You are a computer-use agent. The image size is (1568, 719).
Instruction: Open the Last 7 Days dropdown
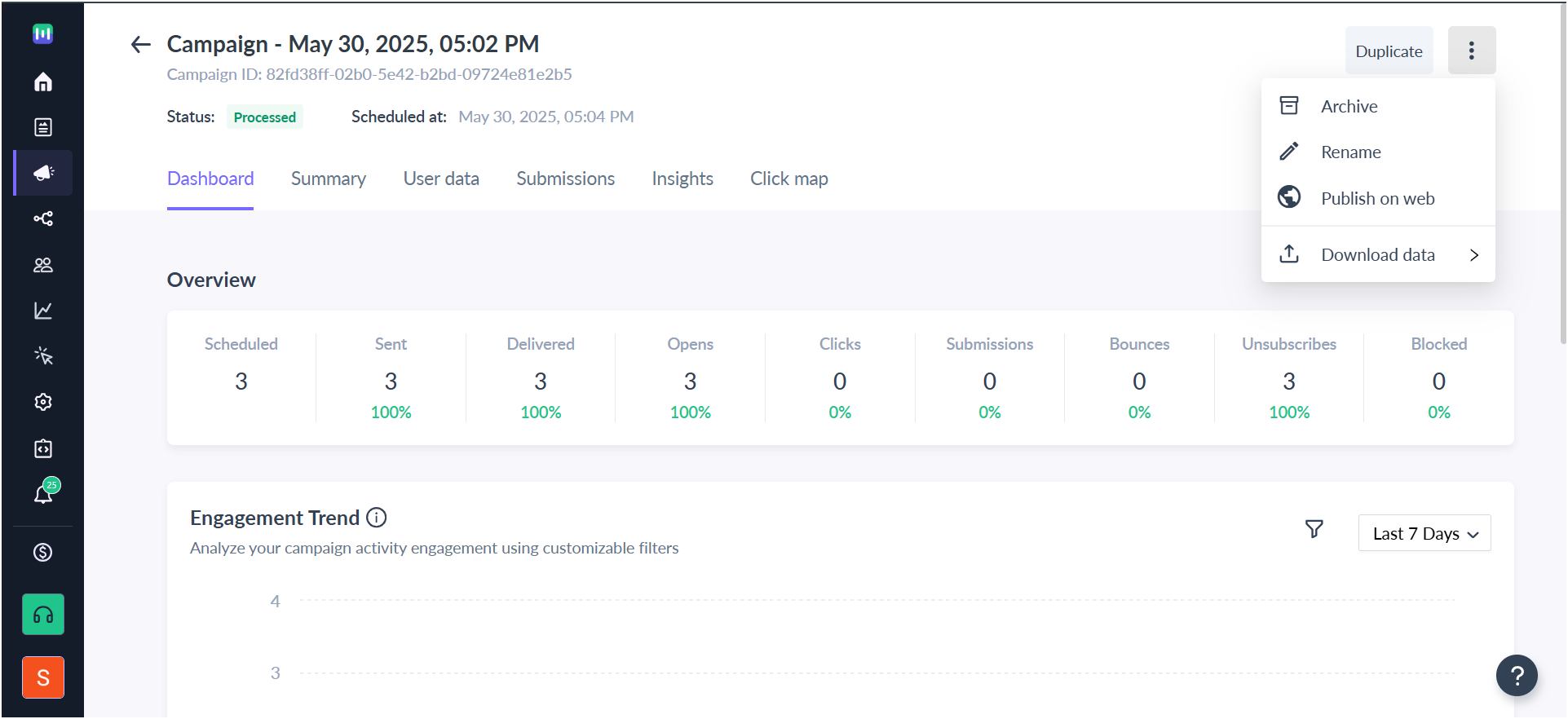pos(1424,533)
